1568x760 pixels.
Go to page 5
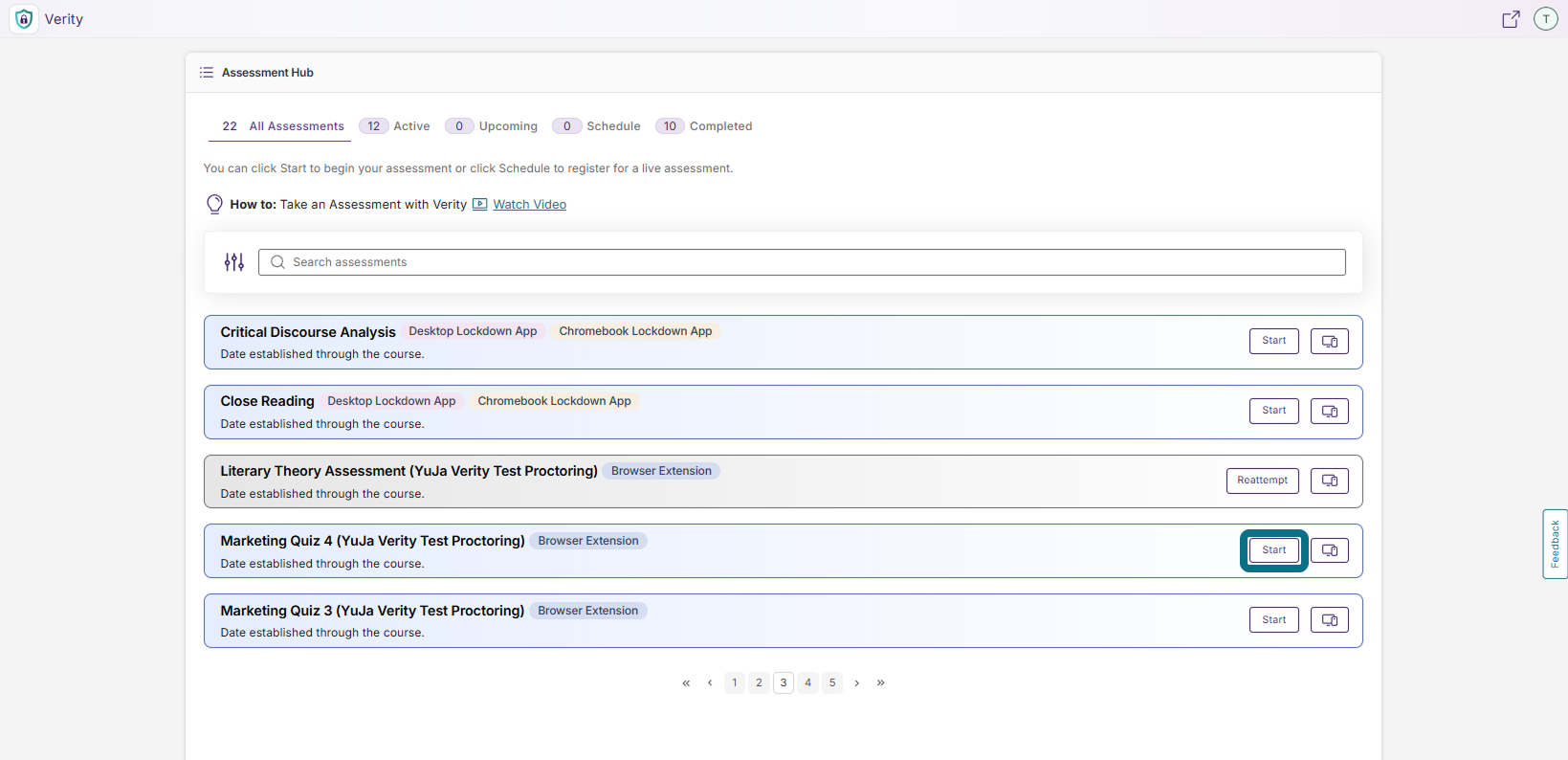point(832,683)
